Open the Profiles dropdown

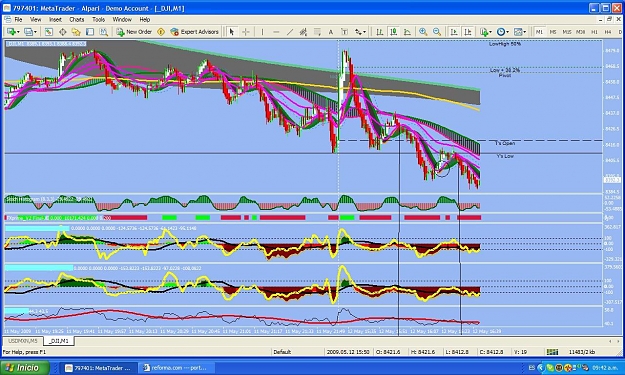click(x=31, y=32)
